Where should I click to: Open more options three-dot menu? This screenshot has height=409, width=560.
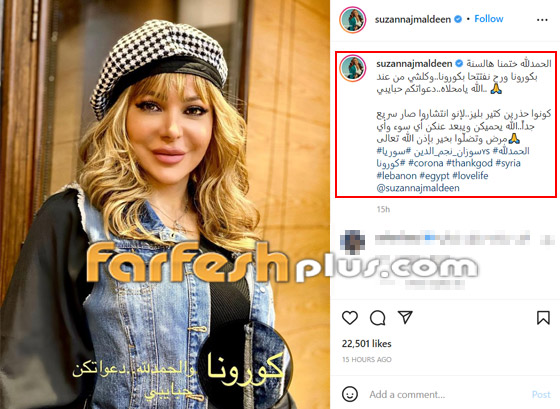coord(542,20)
